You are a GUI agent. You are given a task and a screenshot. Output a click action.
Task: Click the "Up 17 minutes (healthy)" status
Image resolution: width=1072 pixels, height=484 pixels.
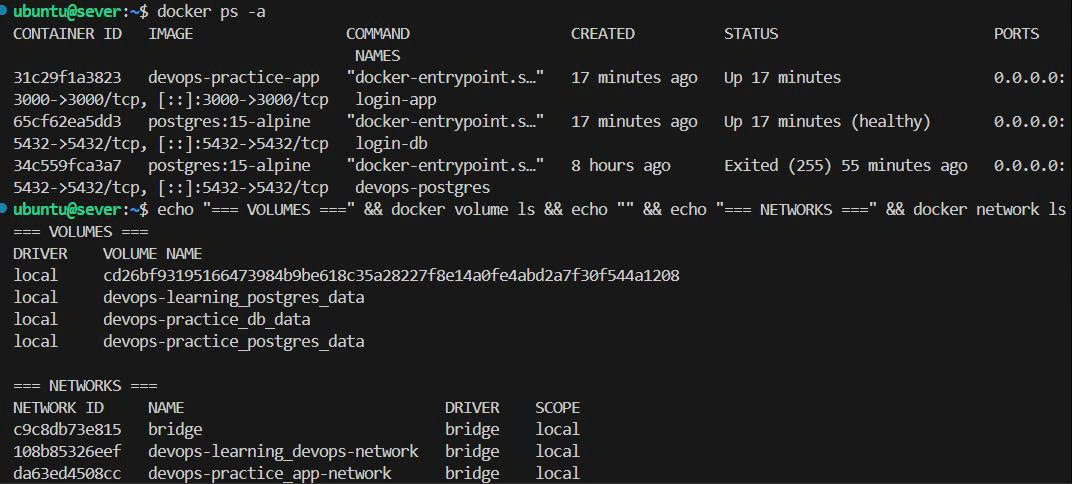pyautogui.click(x=827, y=121)
